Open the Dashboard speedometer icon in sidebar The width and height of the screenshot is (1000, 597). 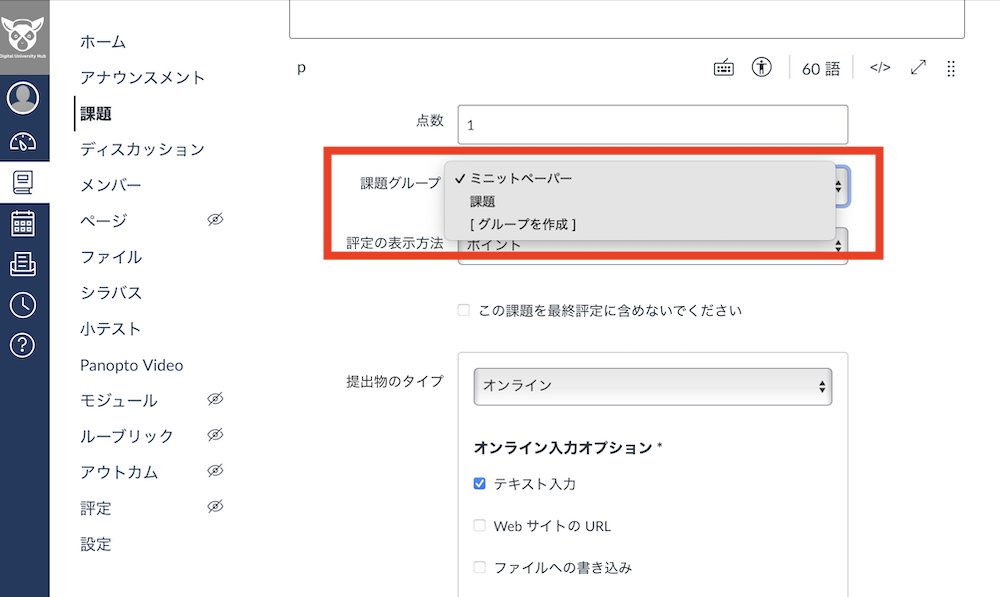tap(25, 142)
